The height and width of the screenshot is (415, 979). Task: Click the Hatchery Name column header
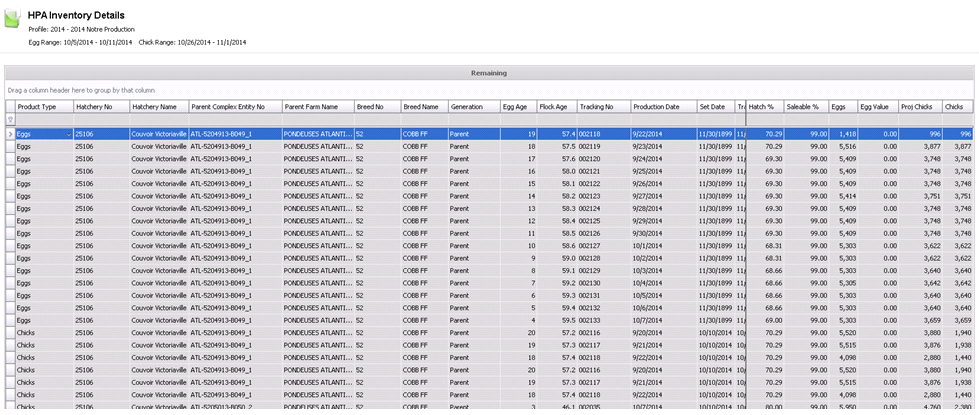point(159,107)
